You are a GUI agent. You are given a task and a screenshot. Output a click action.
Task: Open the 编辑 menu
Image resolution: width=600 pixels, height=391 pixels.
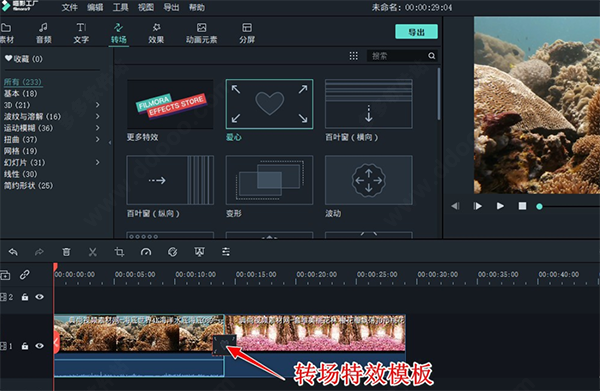pyautogui.click(x=95, y=7)
